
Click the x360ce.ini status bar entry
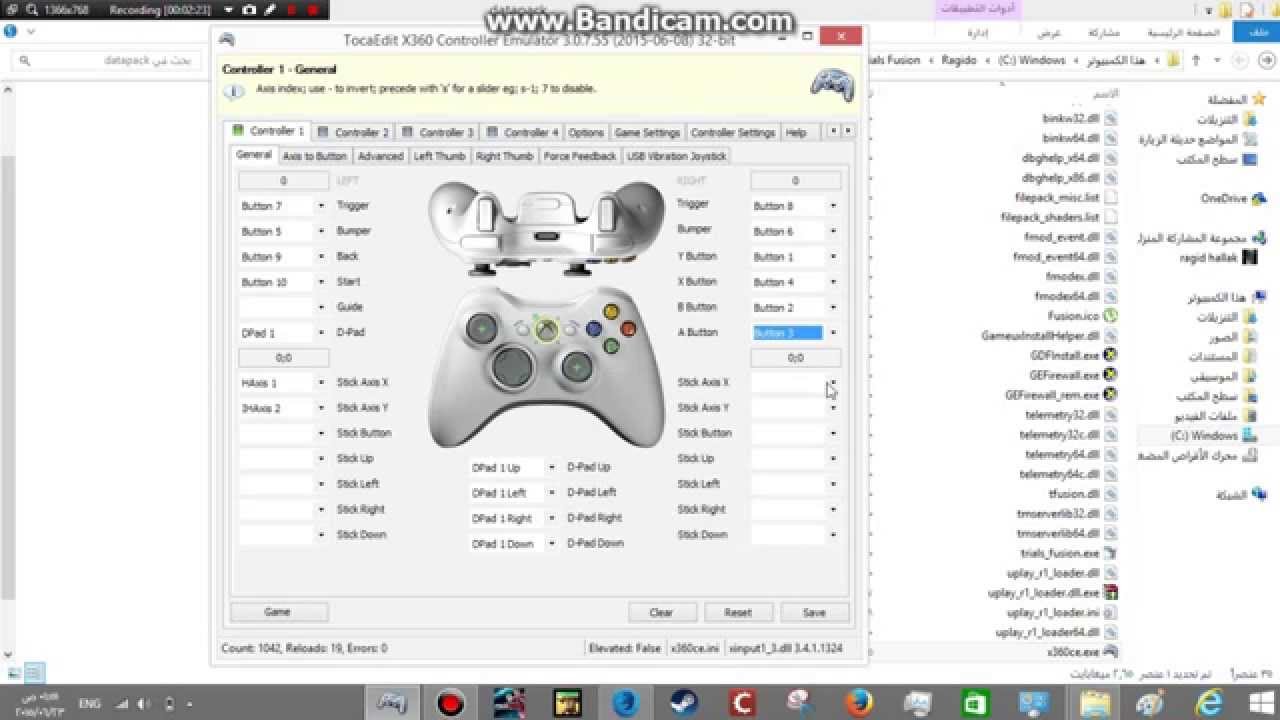point(694,648)
